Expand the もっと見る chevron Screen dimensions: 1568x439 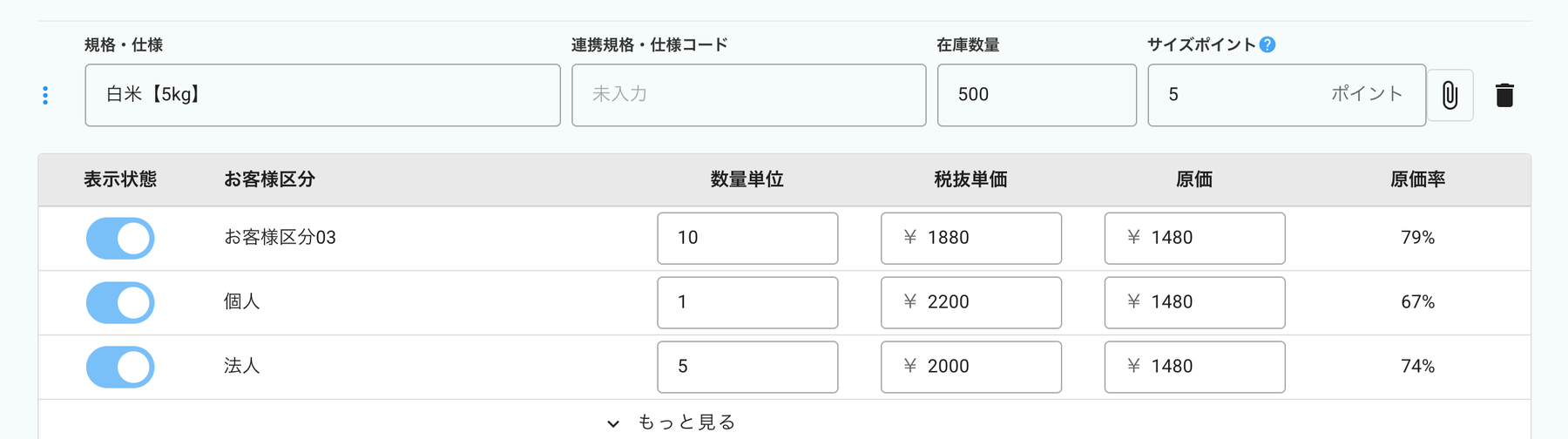pyautogui.click(x=613, y=423)
